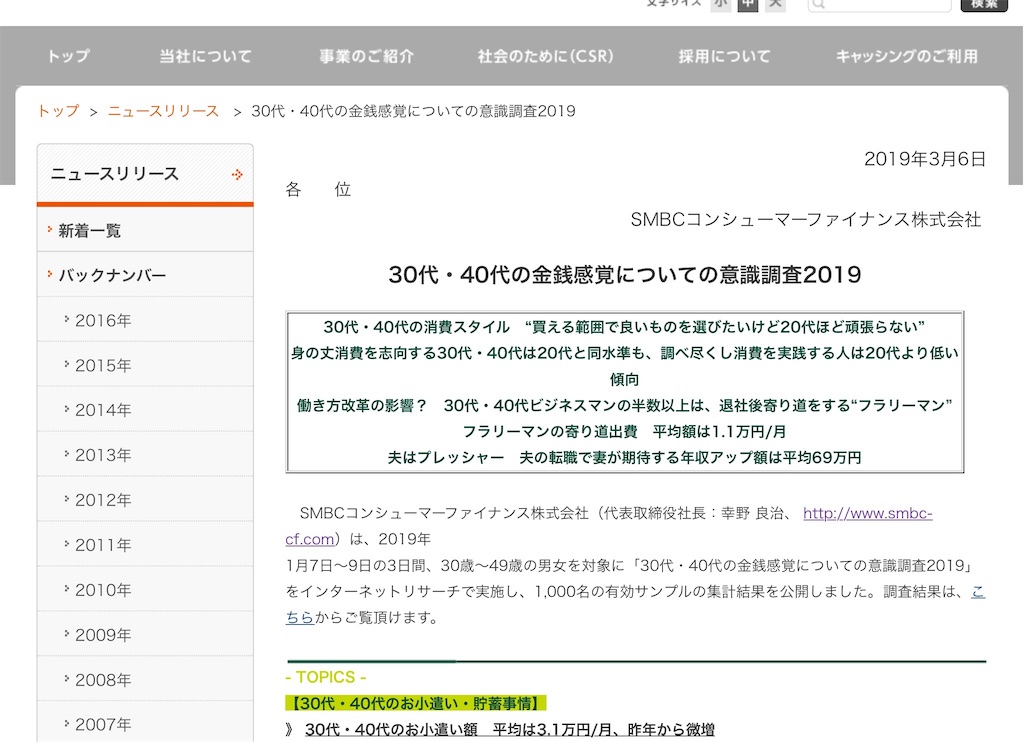This screenshot has height=742, width=1024.
Task: Click the 各 位 salutation text
Action: tap(318, 190)
